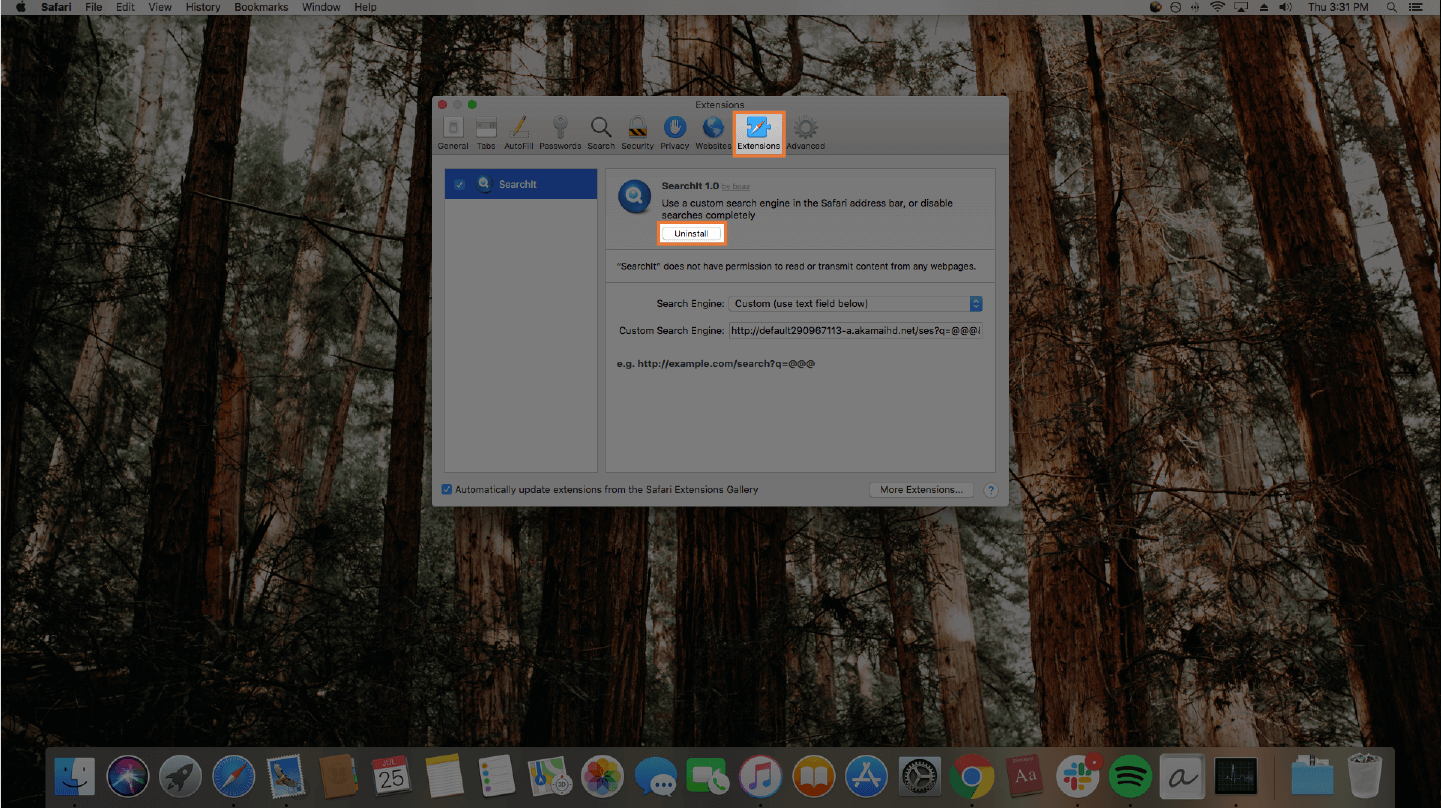Open the folder stack in the Dock
The height and width of the screenshot is (808, 1441).
click(x=1312, y=776)
